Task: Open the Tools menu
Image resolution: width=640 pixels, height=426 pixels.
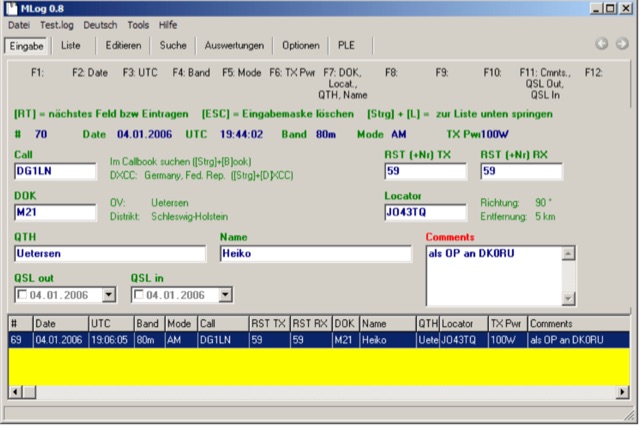Action: tap(139, 23)
